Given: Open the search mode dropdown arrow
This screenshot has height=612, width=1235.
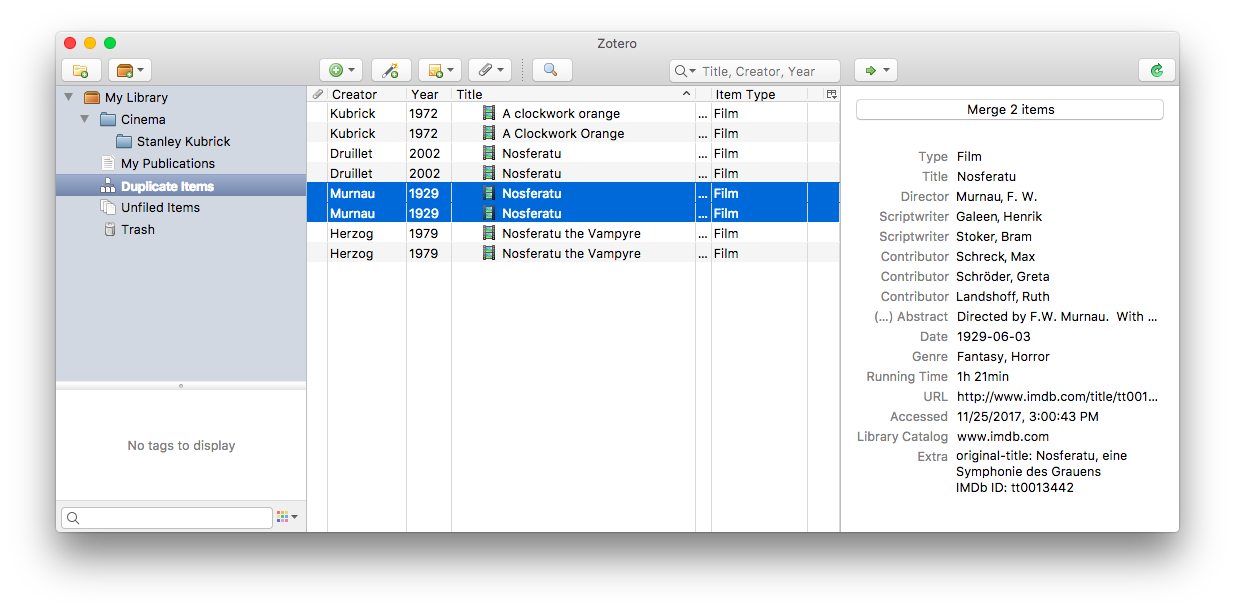Looking at the screenshot, I should [684, 71].
